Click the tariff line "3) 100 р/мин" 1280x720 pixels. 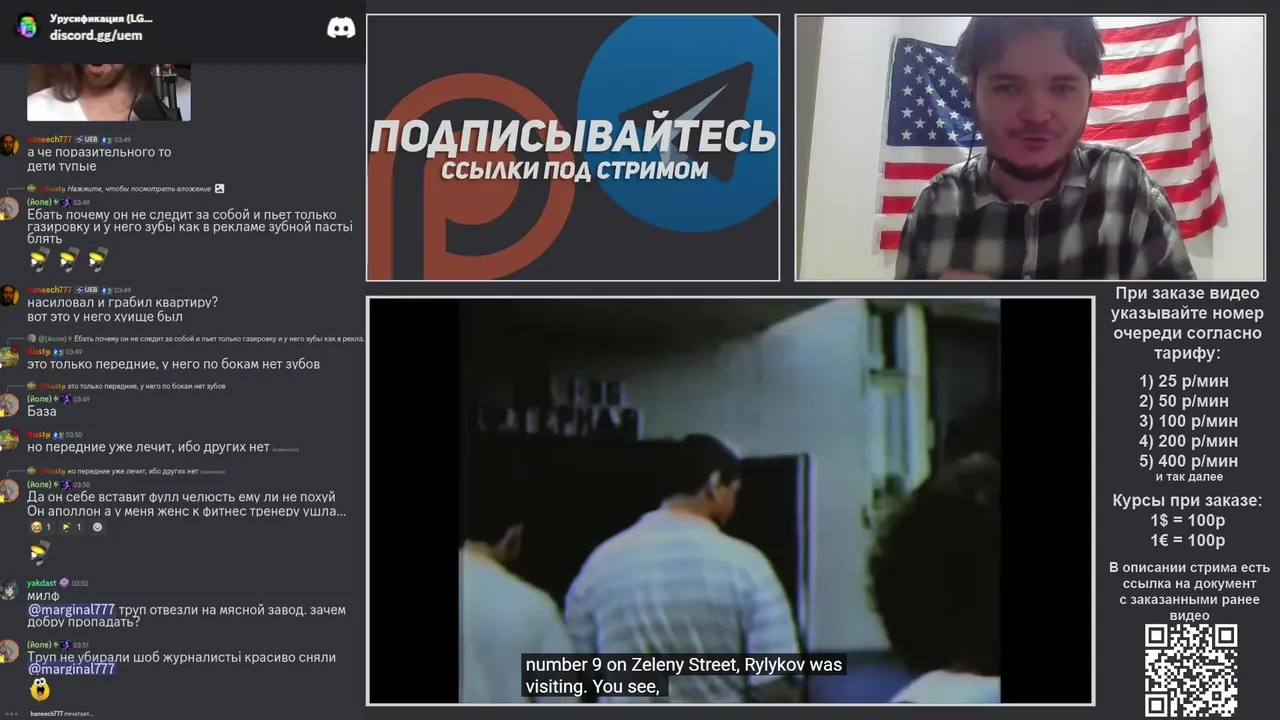click(x=1188, y=421)
